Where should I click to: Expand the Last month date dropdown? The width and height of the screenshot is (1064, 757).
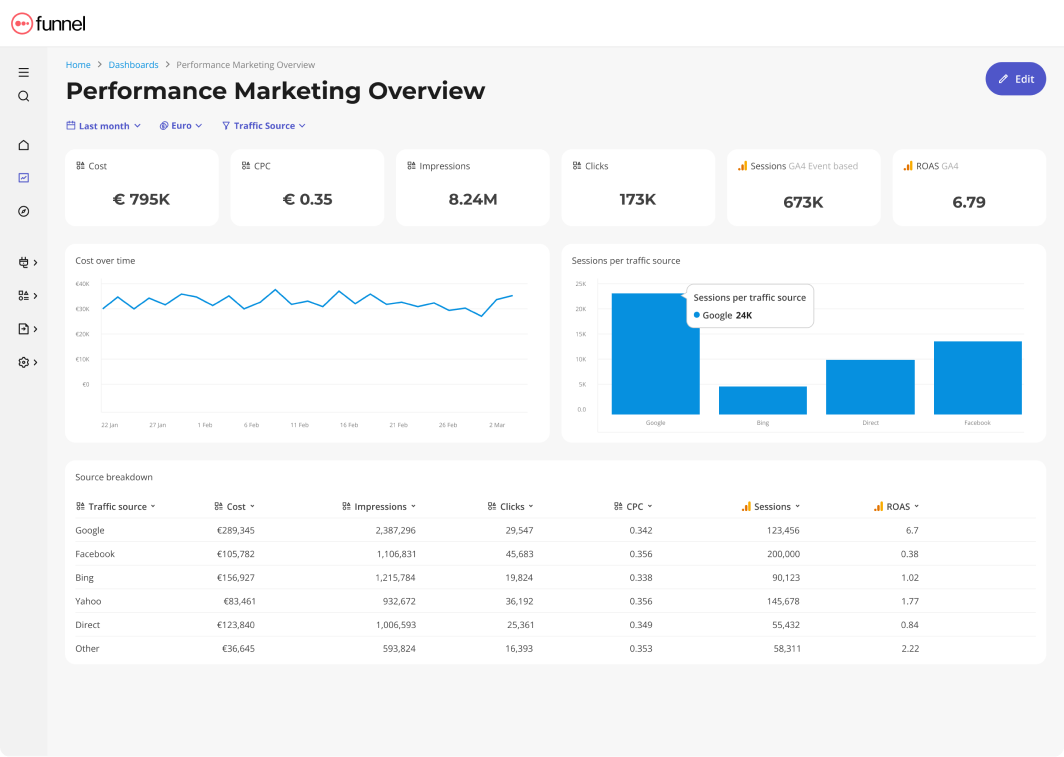pos(103,125)
